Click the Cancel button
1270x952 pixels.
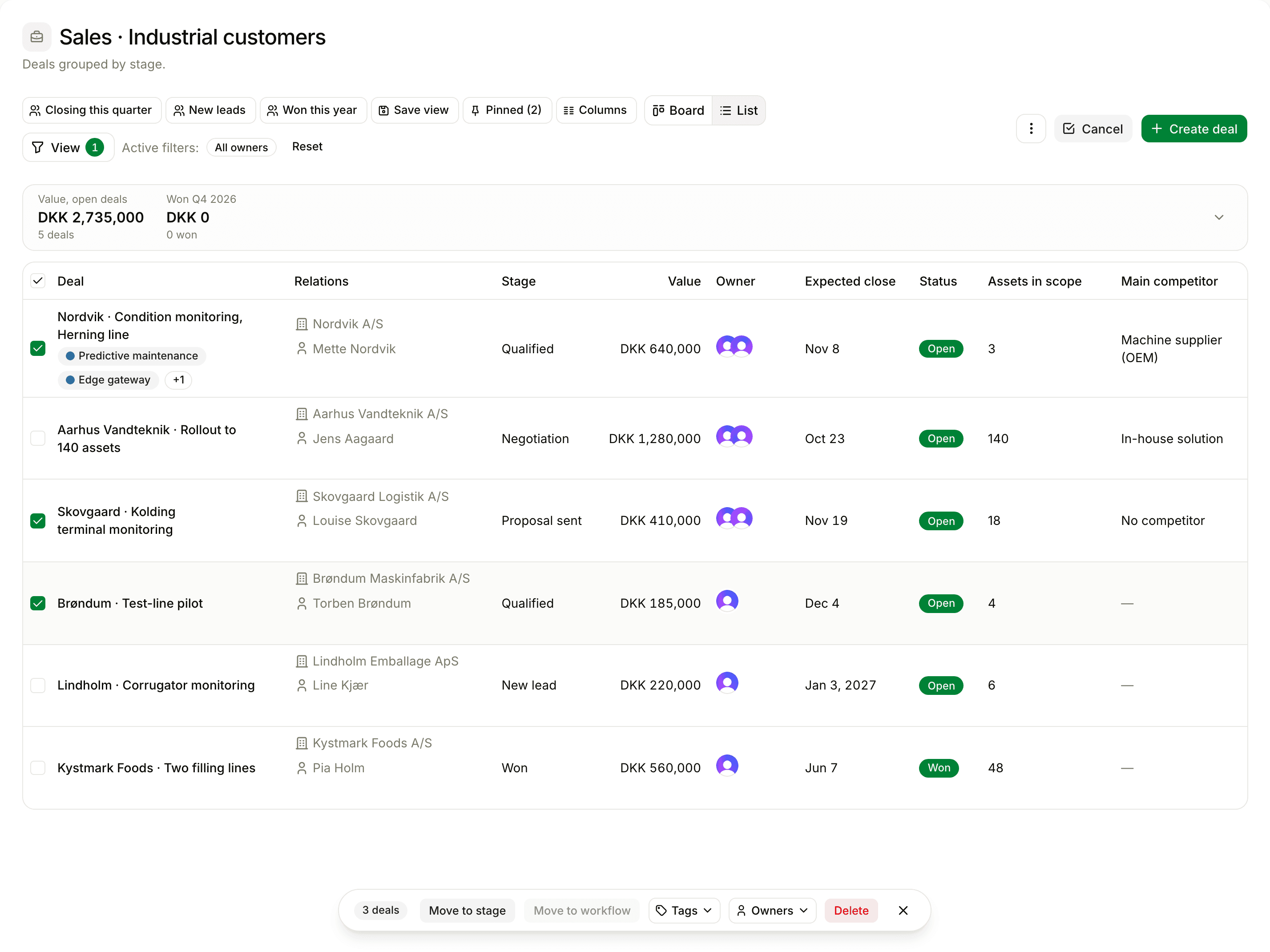(1093, 129)
